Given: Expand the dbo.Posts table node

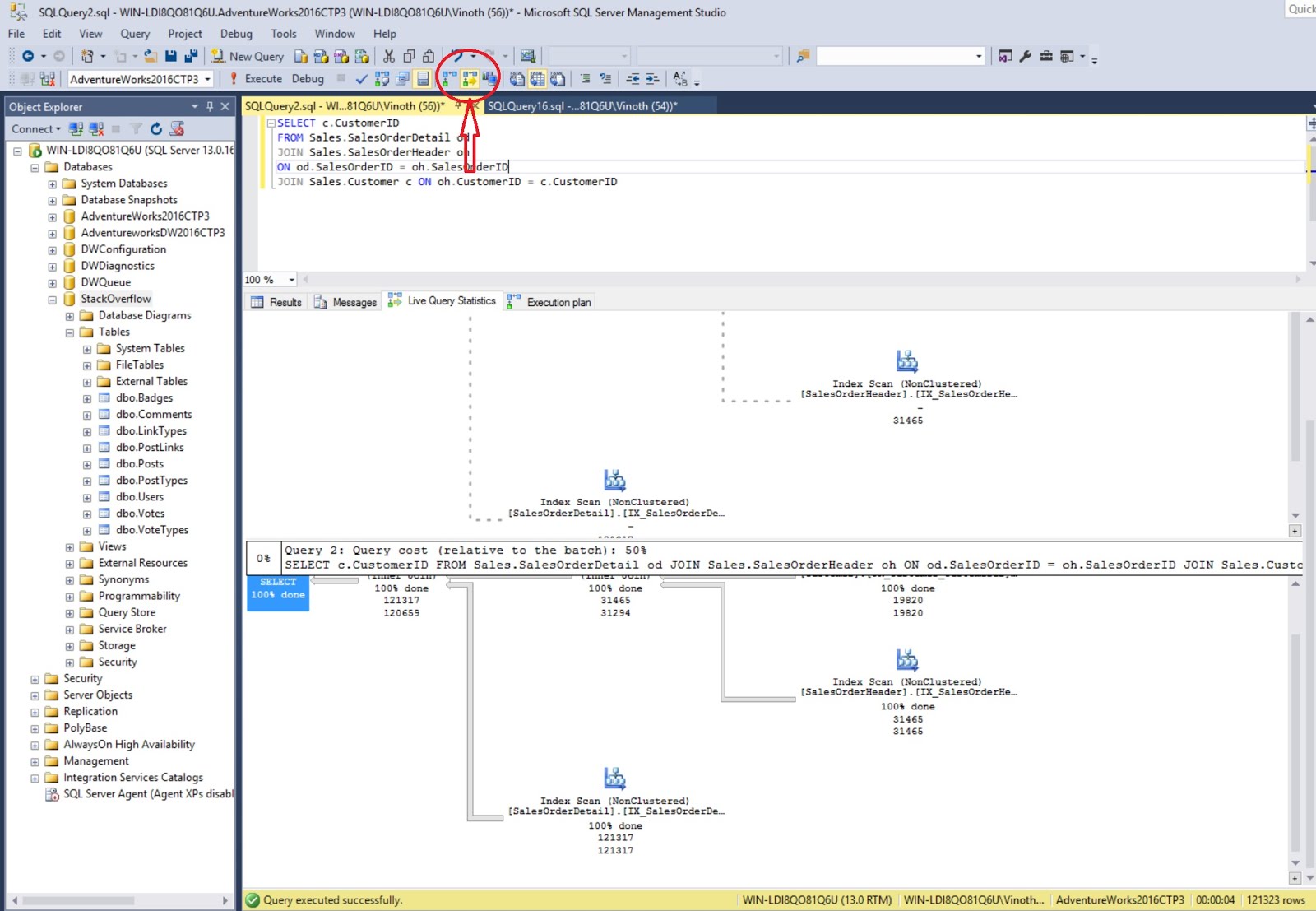Looking at the screenshot, I should pos(87,465).
